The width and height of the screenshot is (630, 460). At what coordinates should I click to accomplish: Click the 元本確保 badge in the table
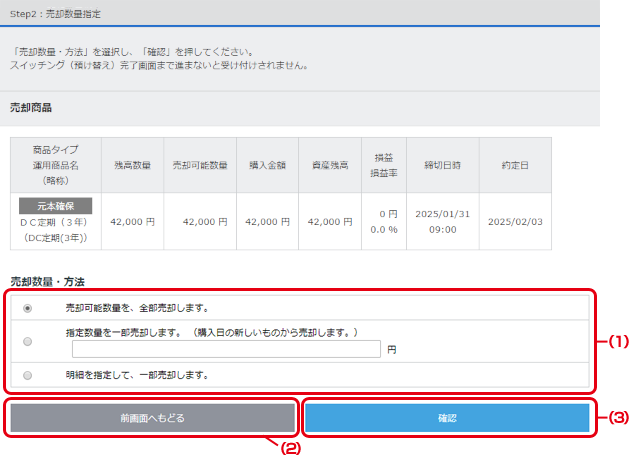coord(55,205)
